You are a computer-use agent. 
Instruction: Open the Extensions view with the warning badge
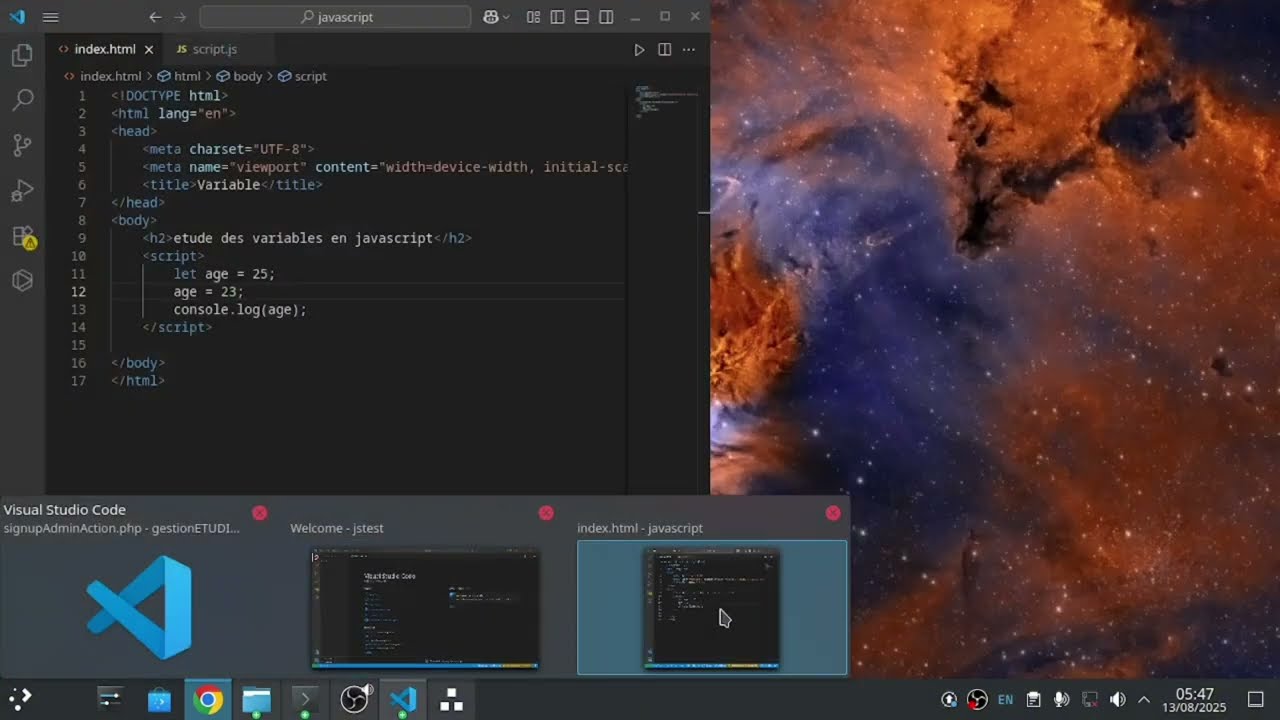22,237
